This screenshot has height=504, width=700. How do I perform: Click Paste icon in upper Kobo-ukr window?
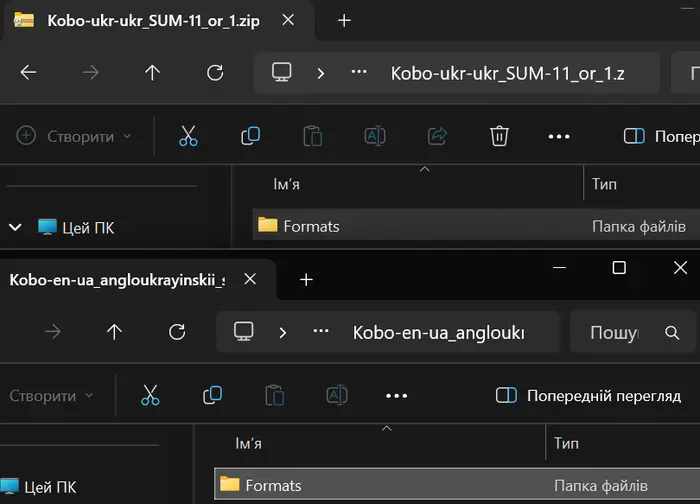[312, 136]
